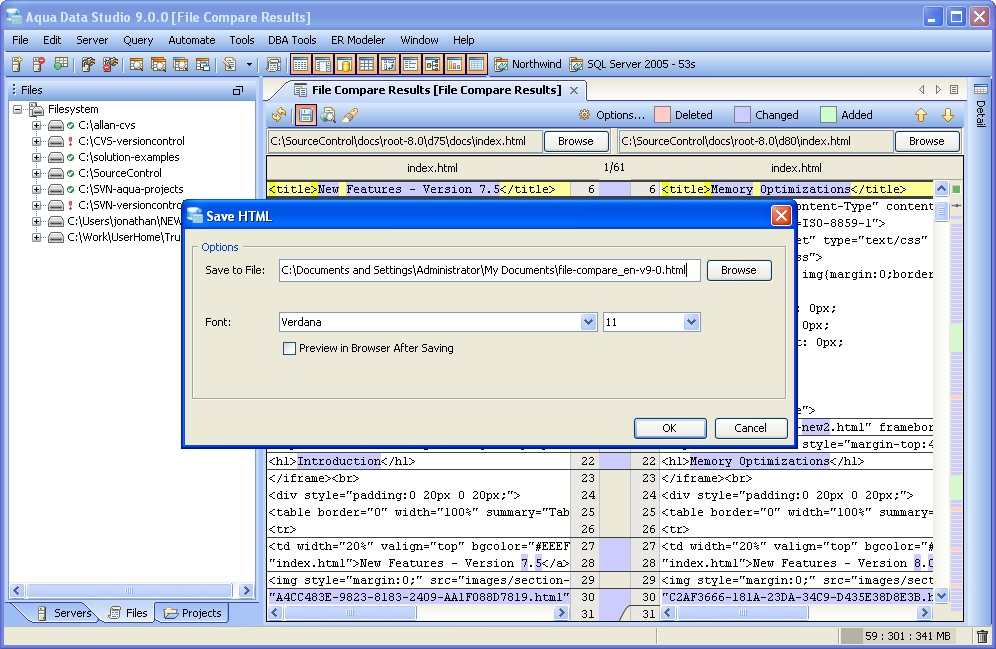Open the ER Modeler menu
Screen dimensions: 996x649
[358, 40]
